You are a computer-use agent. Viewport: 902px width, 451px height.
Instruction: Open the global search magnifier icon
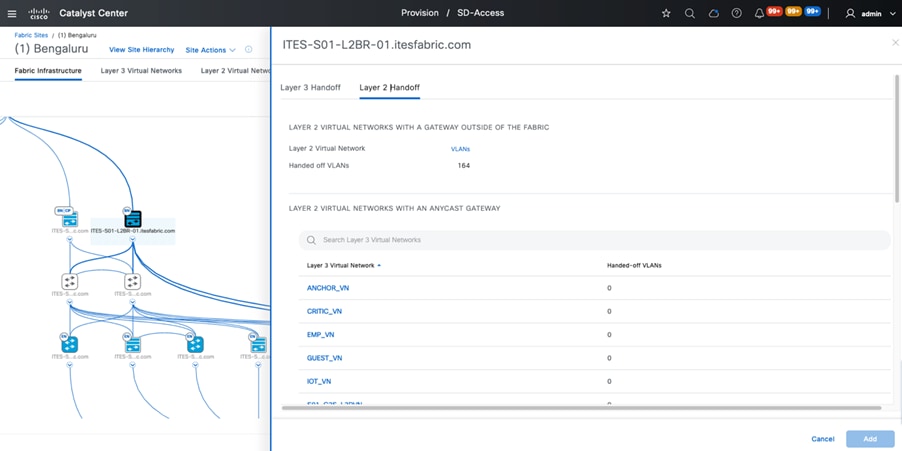click(690, 13)
